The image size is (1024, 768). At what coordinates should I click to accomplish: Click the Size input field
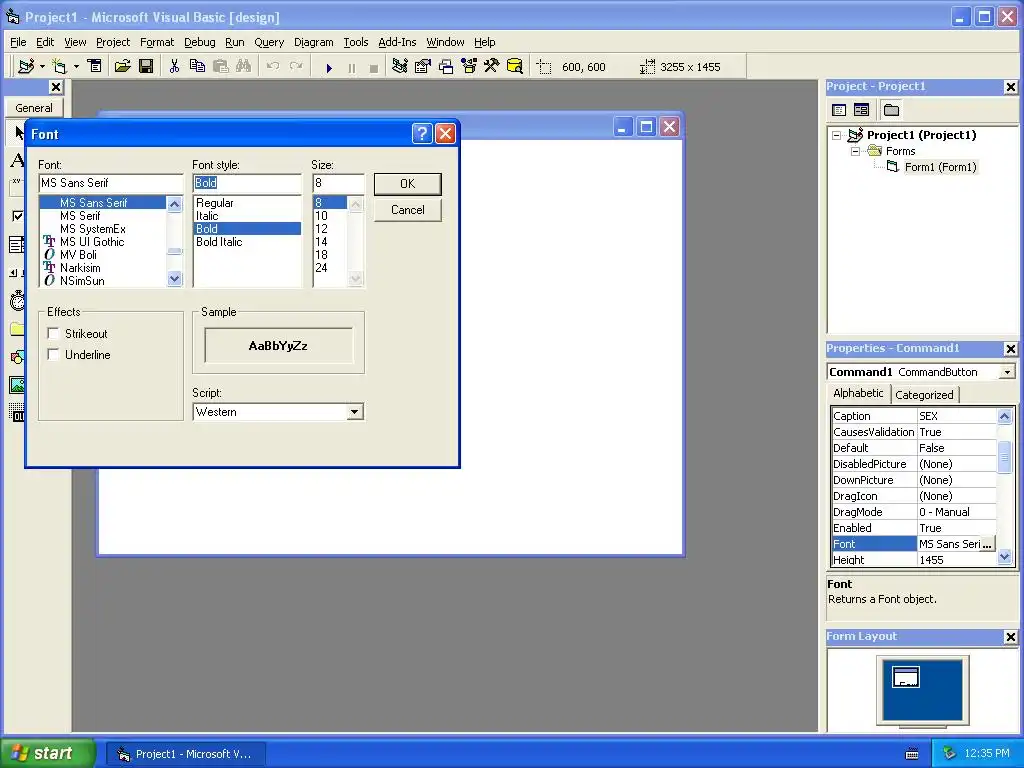pos(338,184)
